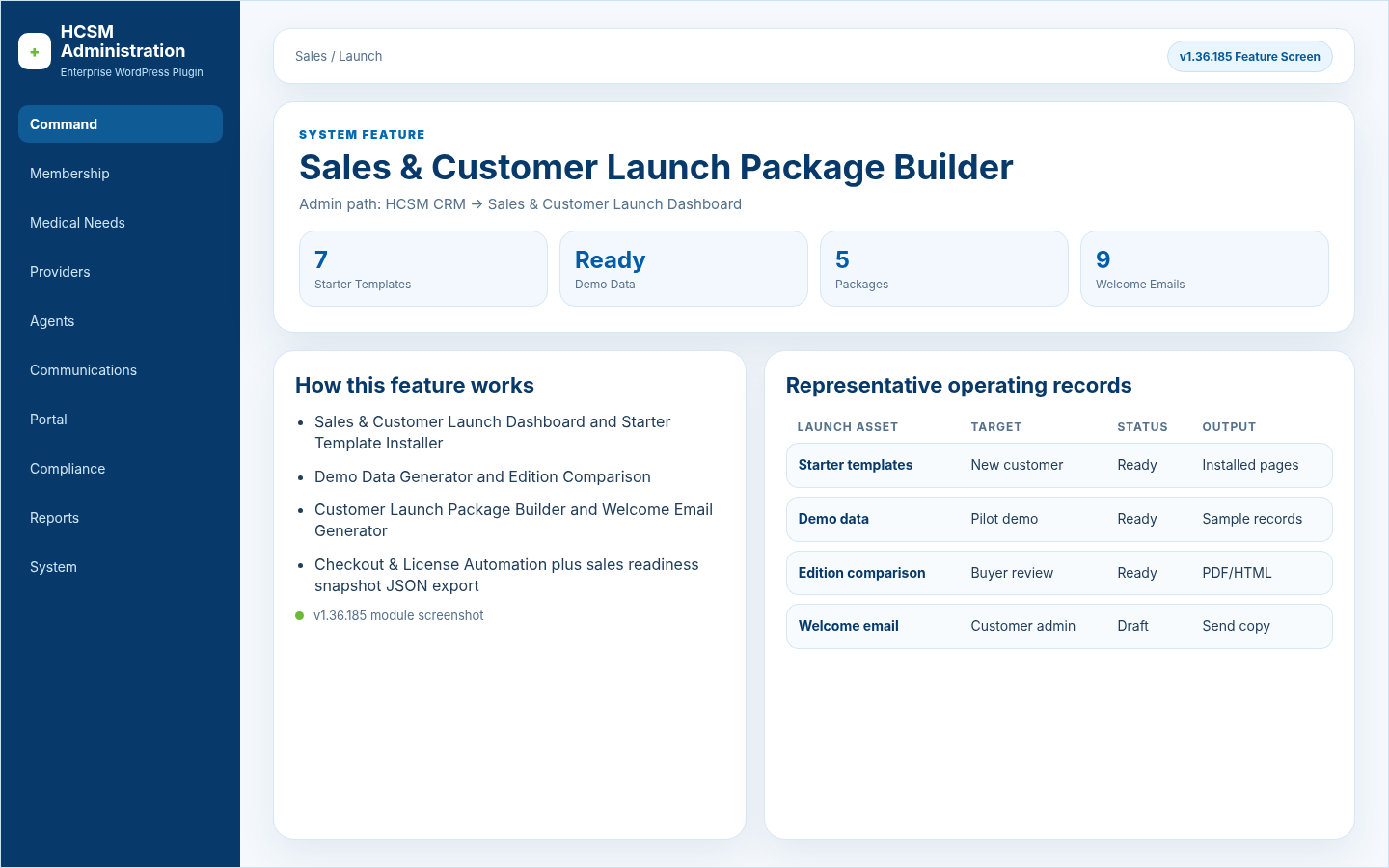Viewport: 1389px width, 868px height.
Task: Open Medical Needs in the sidebar
Action: click(121, 223)
